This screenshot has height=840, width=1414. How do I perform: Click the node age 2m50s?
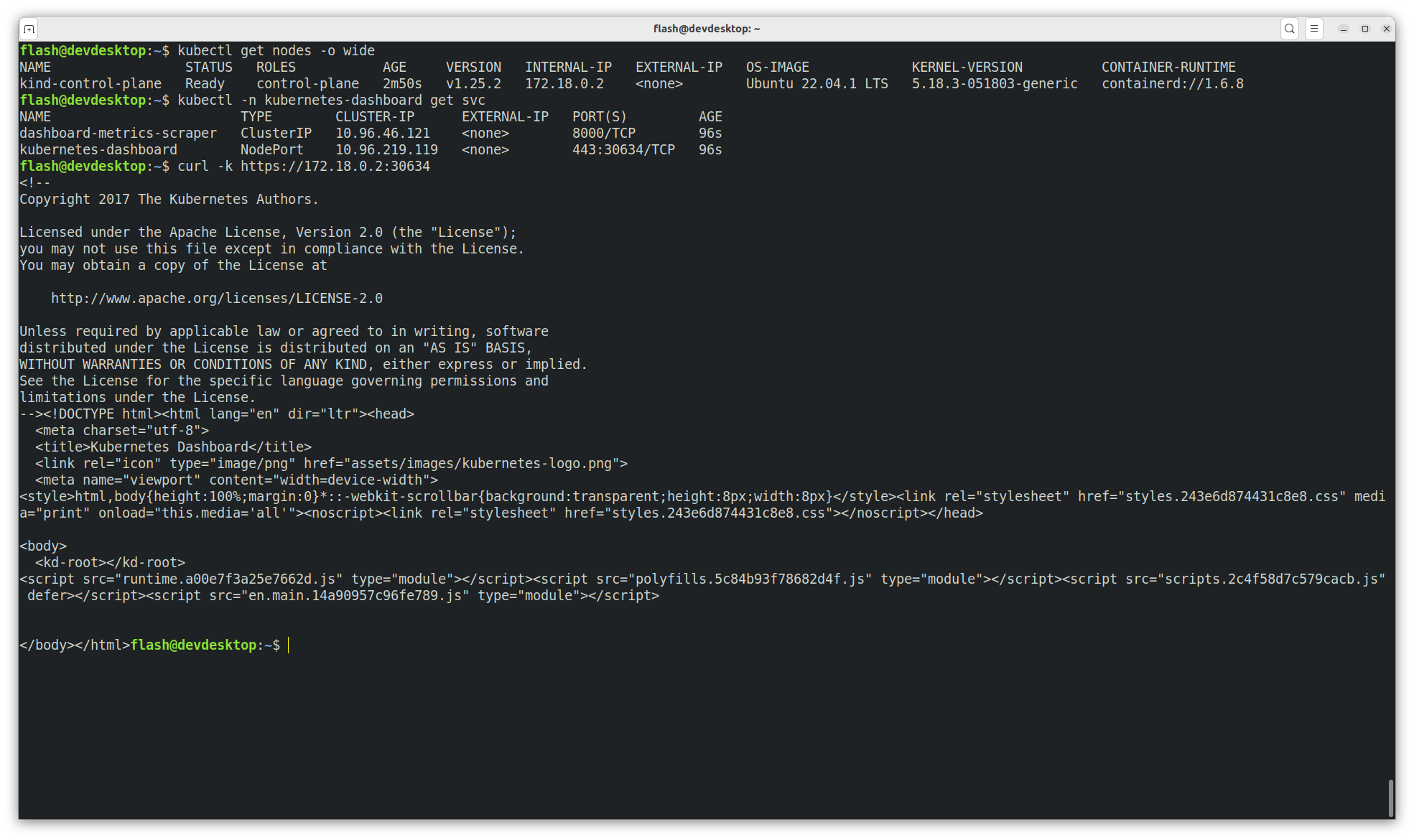pos(402,83)
